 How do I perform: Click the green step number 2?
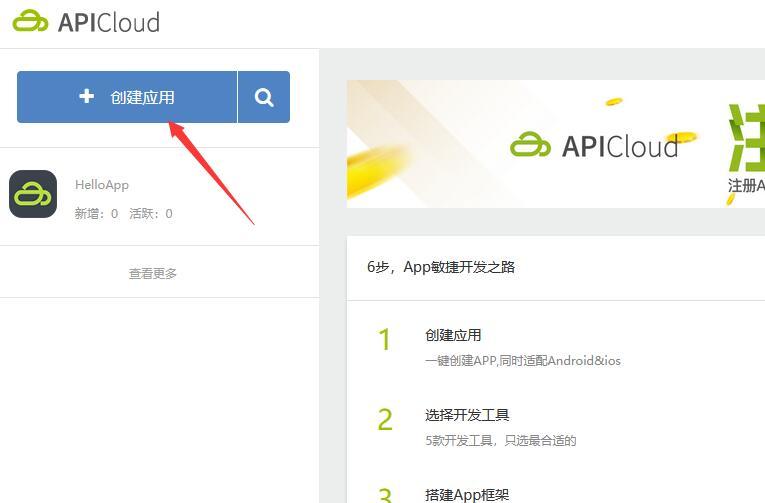[385, 420]
